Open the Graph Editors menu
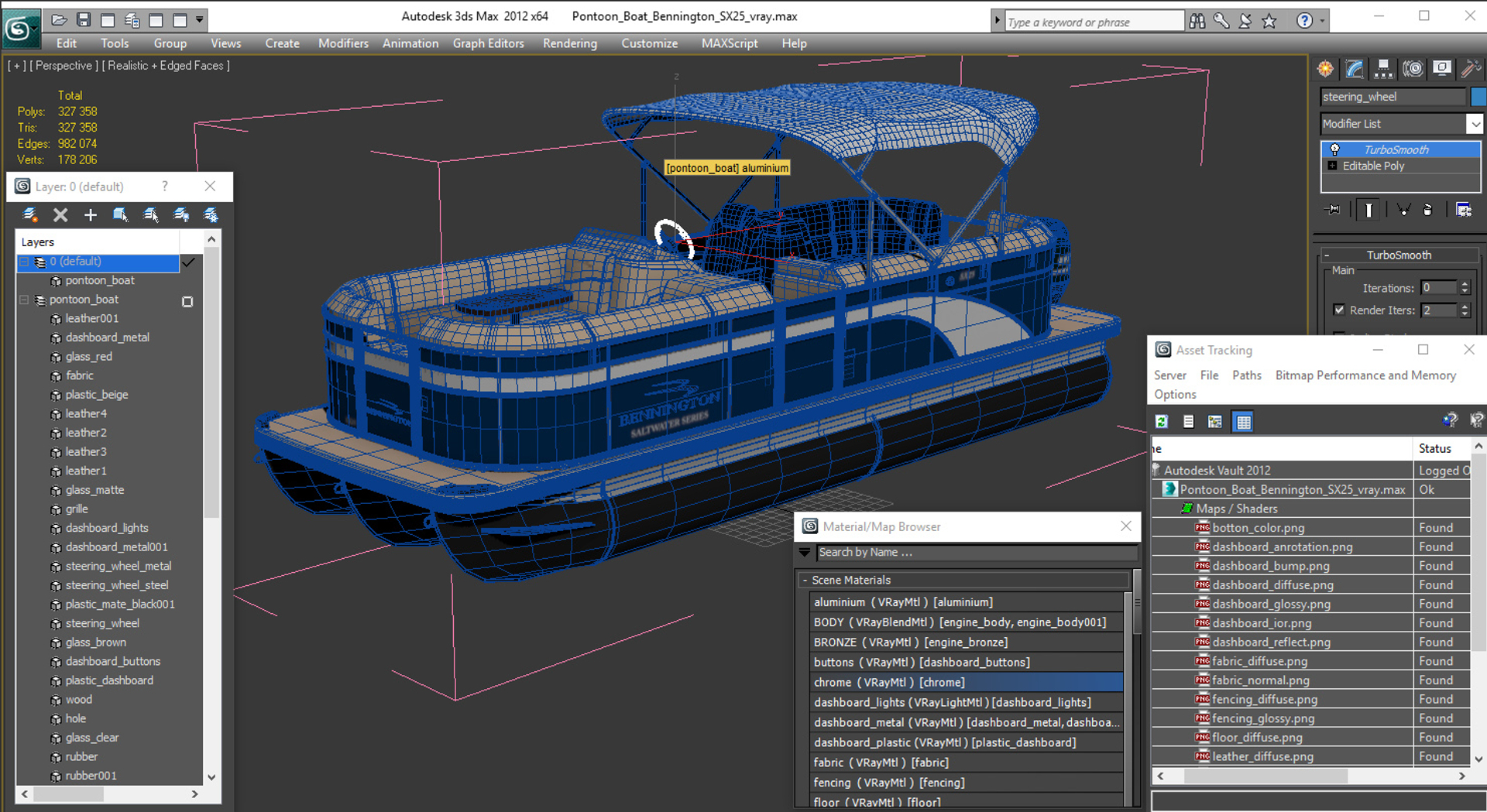The image size is (1487, 812). coord(489,43)
